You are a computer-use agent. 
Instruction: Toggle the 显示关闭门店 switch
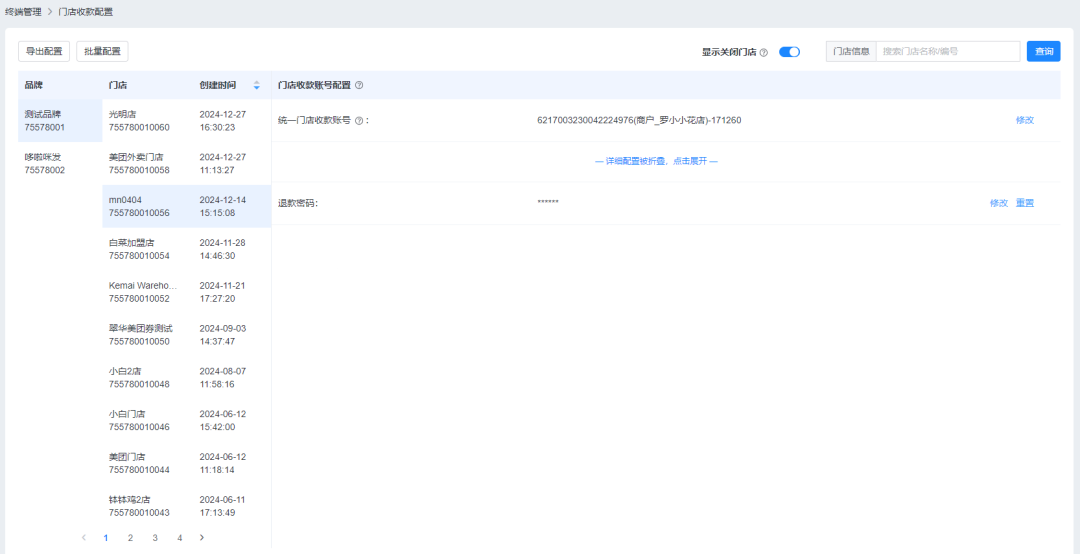(789, 52)
